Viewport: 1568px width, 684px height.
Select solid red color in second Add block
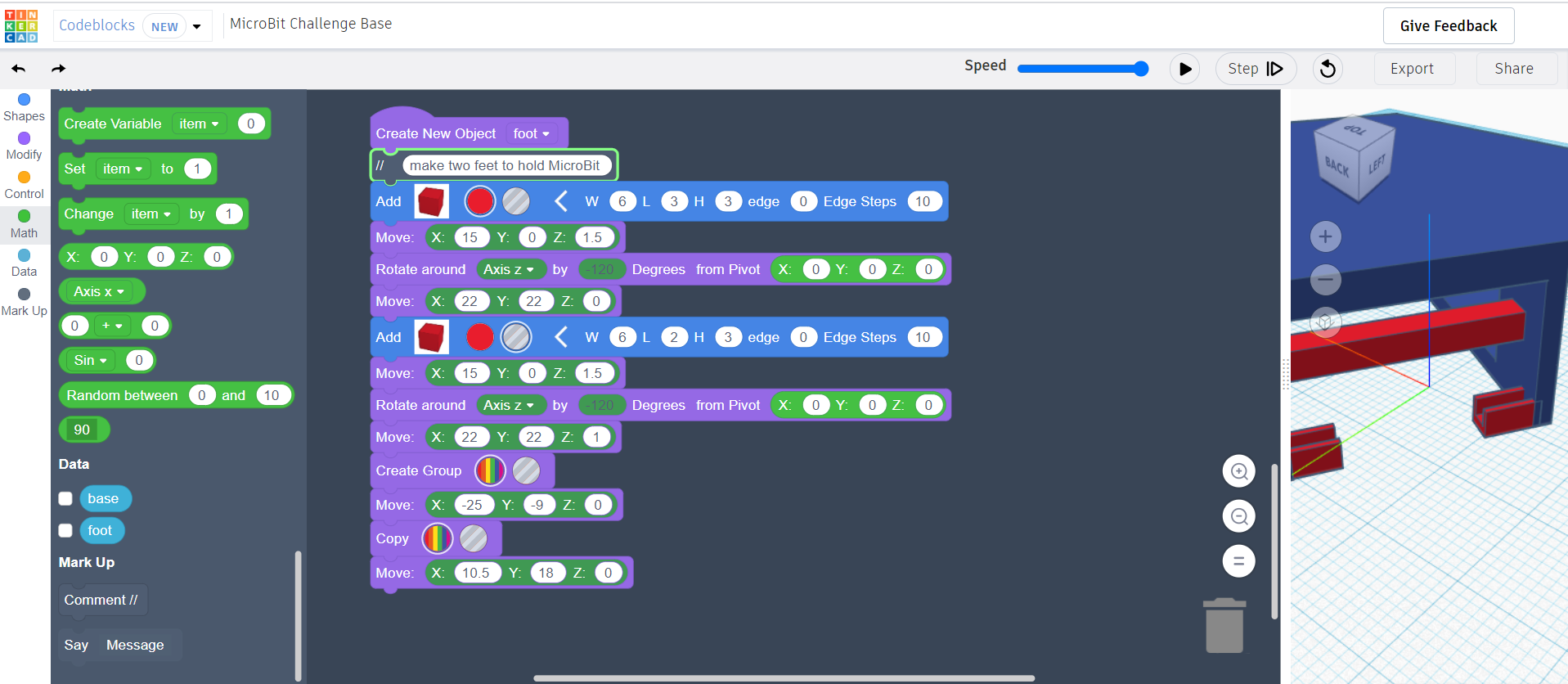(x=480, y=337)
